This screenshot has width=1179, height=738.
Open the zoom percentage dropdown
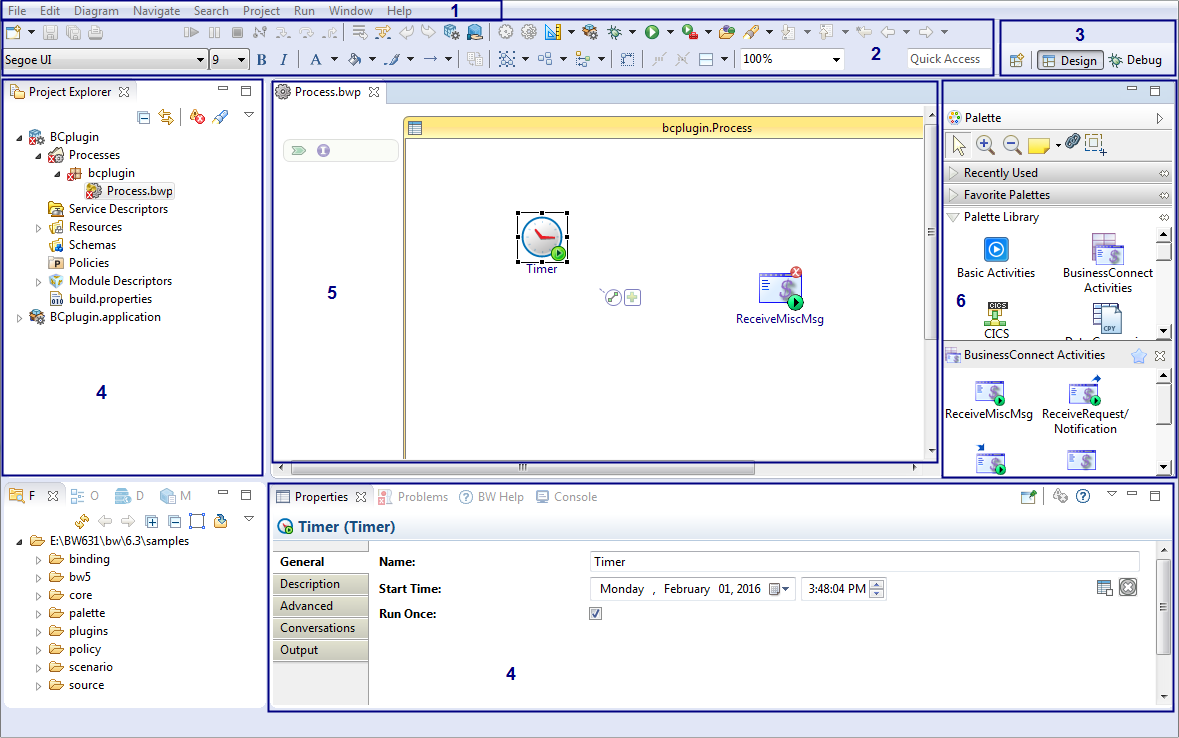pyautogui.click(x=837, y=60)
